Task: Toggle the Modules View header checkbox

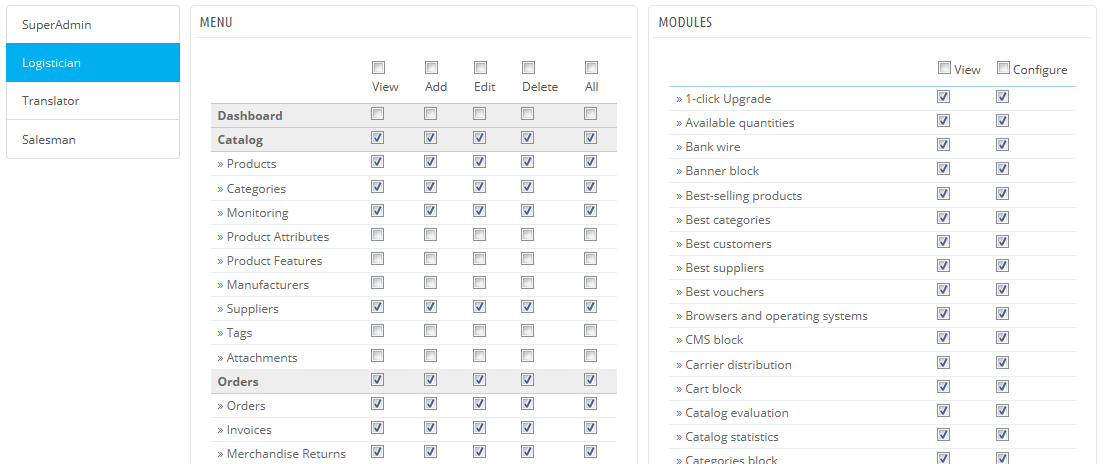Action: click(944, 68)
